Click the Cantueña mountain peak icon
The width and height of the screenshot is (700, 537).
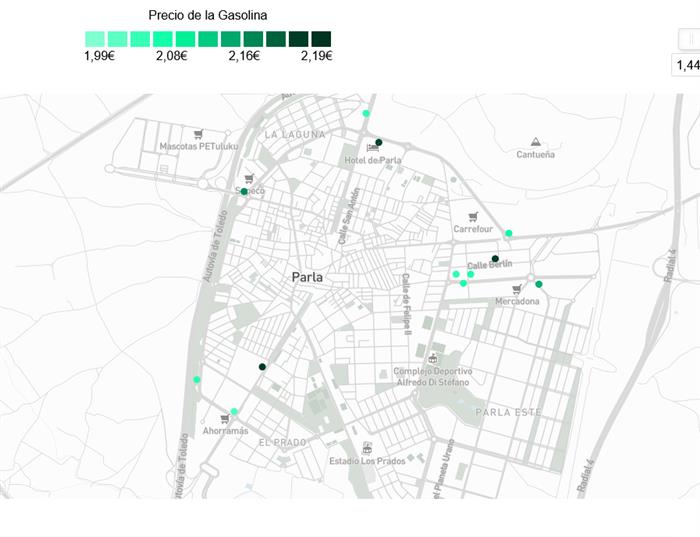click(536, 142)
